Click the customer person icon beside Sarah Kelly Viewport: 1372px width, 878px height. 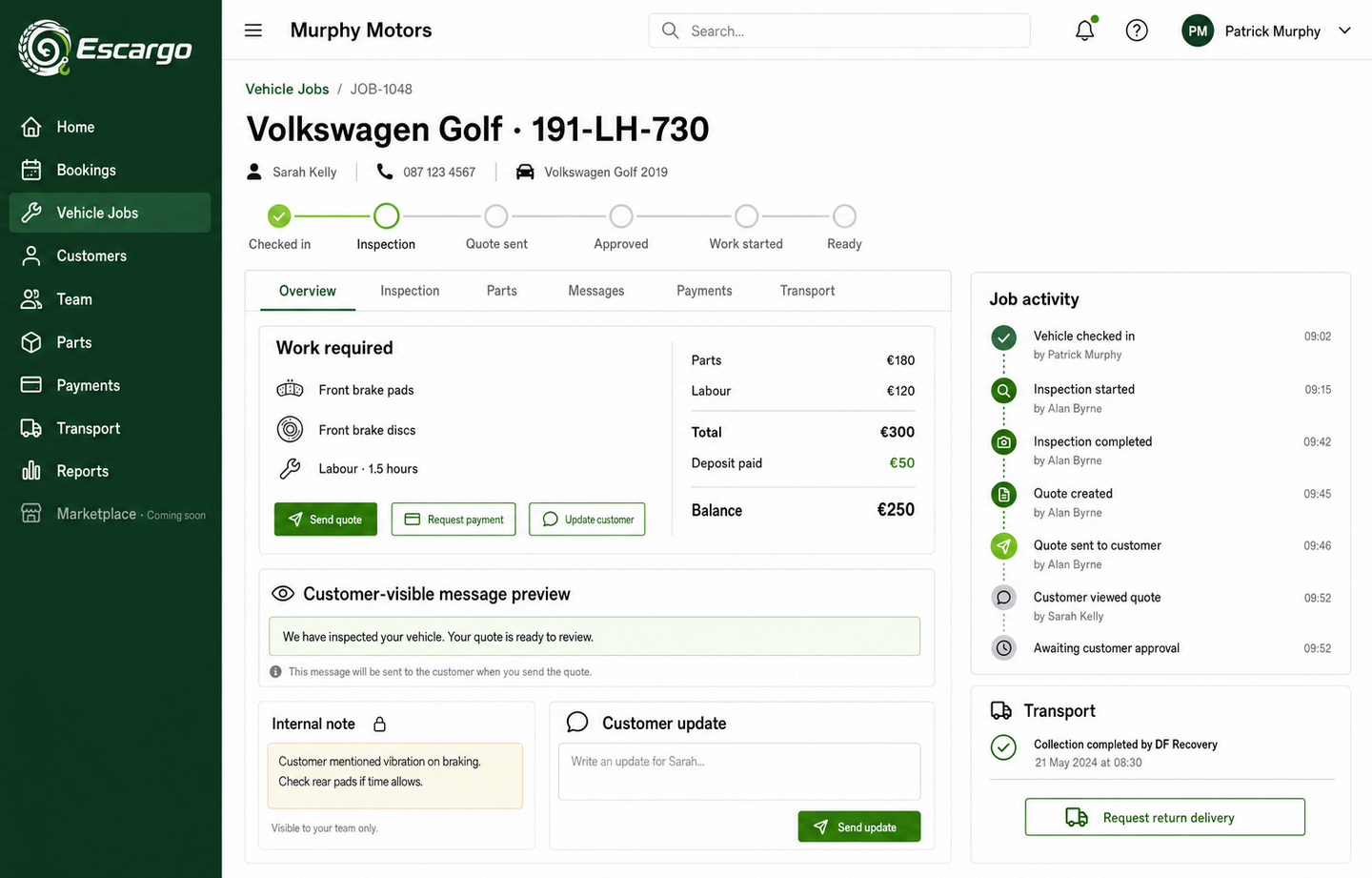[x=254, y=172]
